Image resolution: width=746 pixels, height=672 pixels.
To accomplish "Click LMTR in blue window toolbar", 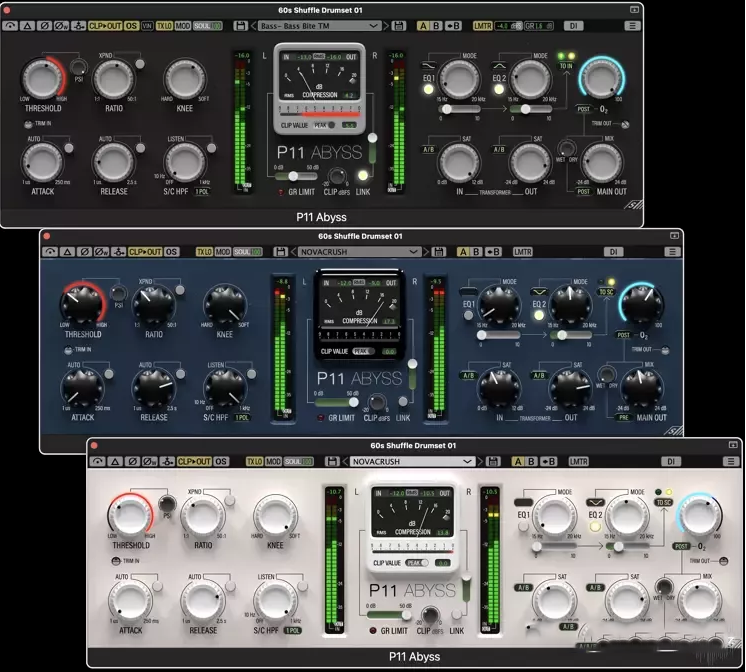I will coord(523,252).
